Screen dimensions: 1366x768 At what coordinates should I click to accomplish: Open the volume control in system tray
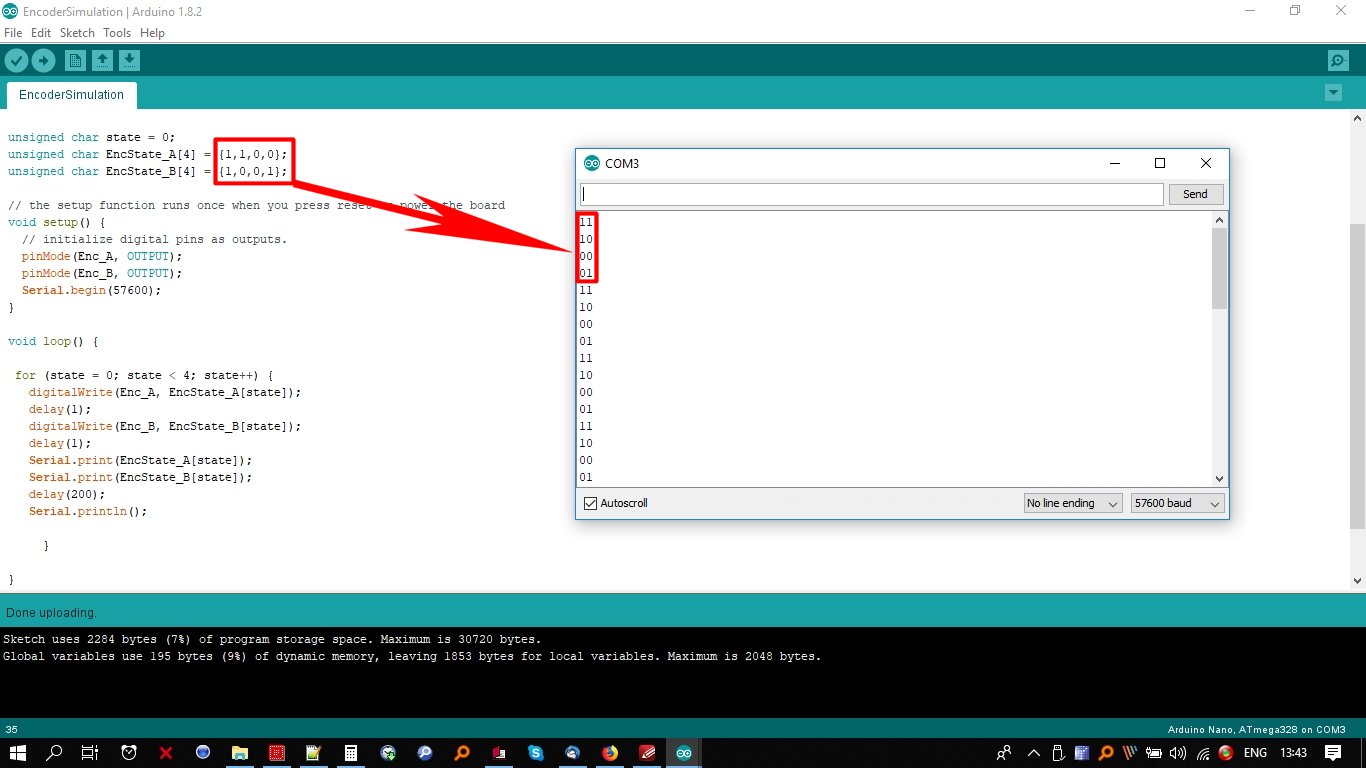coord(1178,753)
